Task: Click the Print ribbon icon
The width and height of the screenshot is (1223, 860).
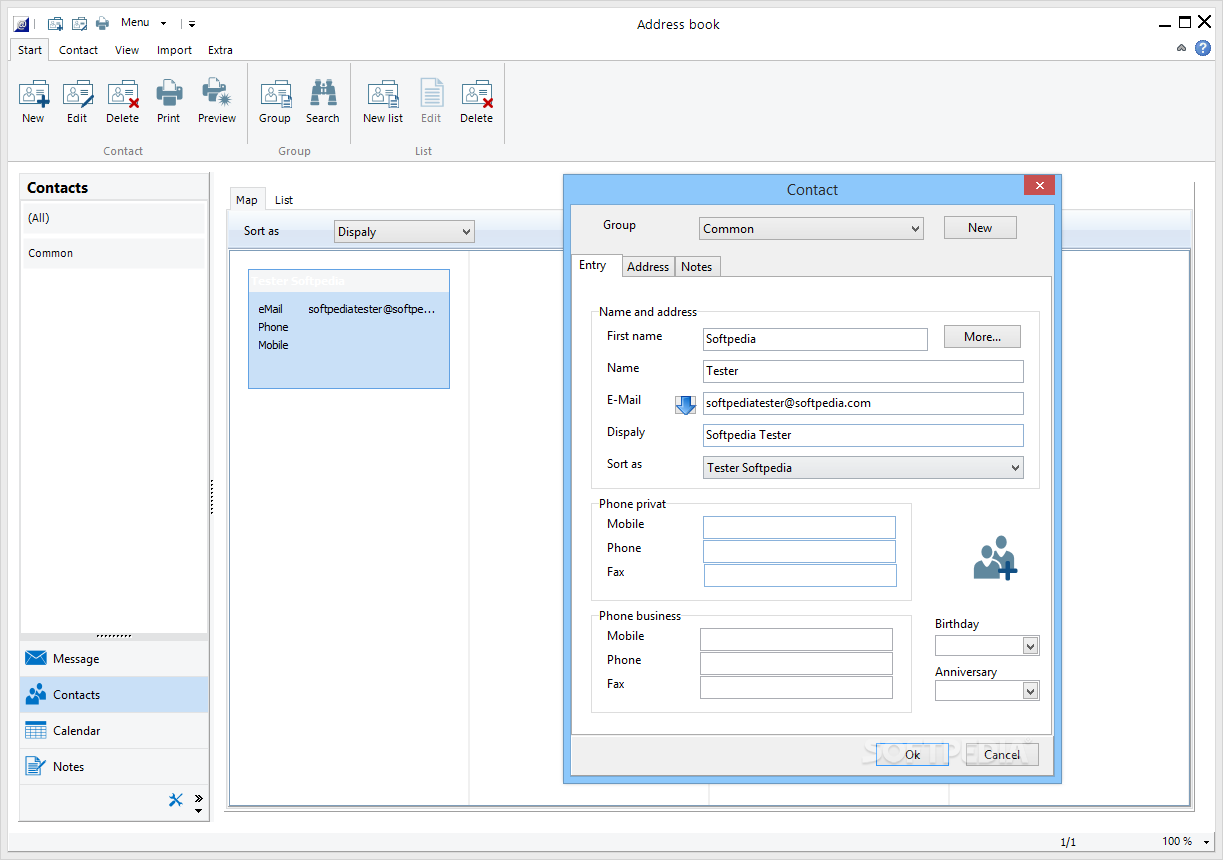Action: [169, 95]
